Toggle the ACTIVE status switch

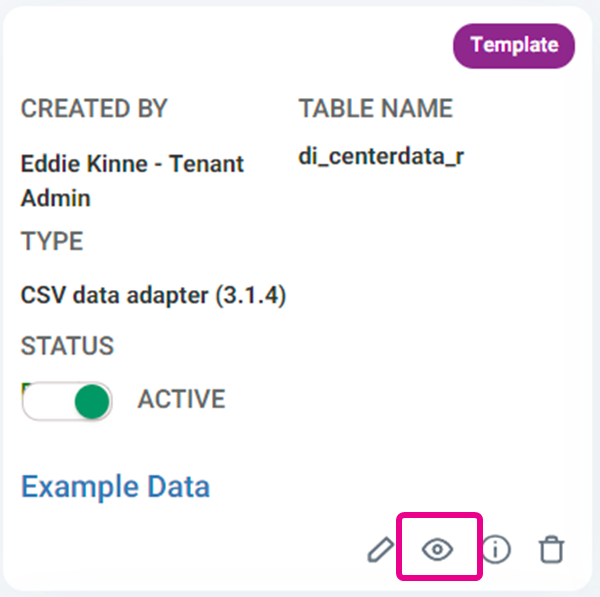(x=67, y=401)
